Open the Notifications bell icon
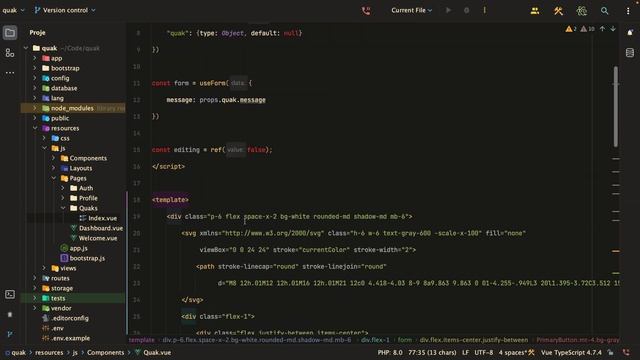640x360 pixels. click(x=630, y=33)
